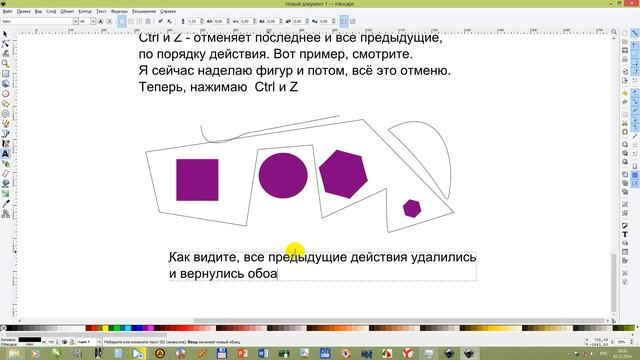Select the Dropper color picker tool

pyautogui.click(x=5, y=204)
